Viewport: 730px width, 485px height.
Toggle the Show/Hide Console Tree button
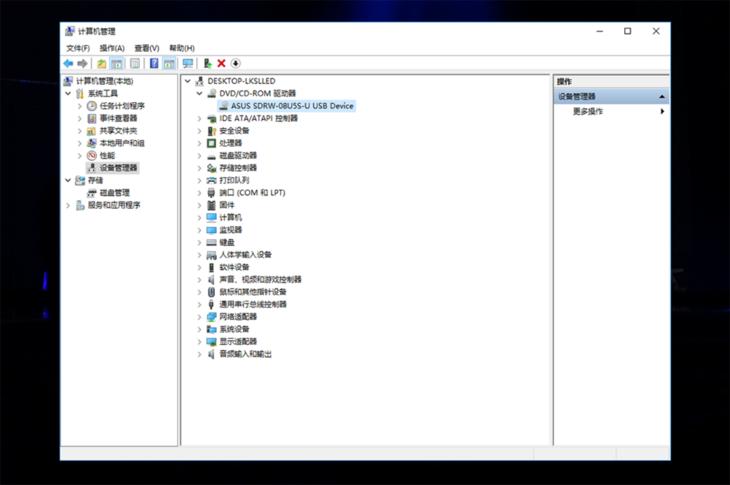coord(117,63)
